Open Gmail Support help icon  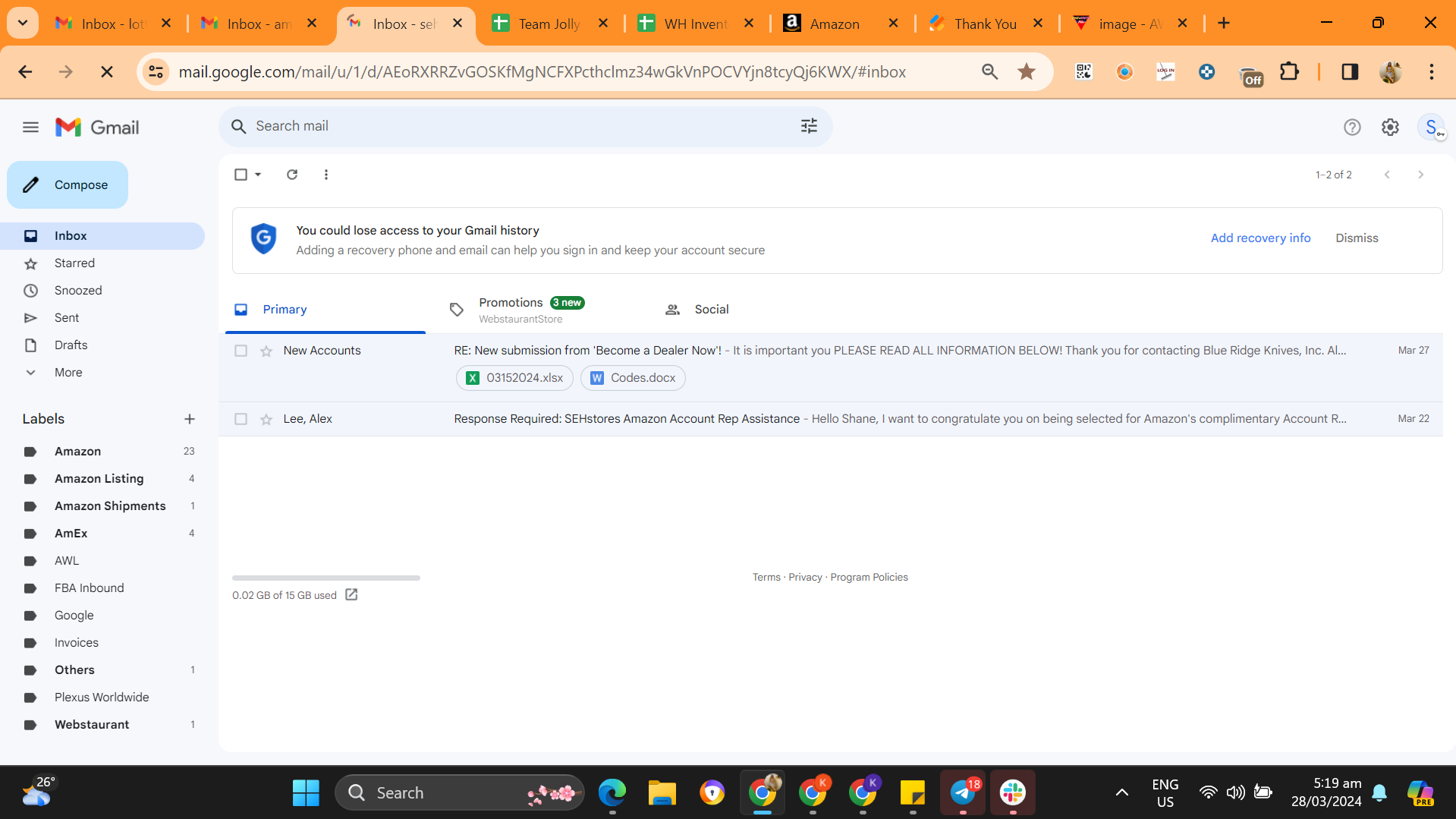(x=1351, y=128)
